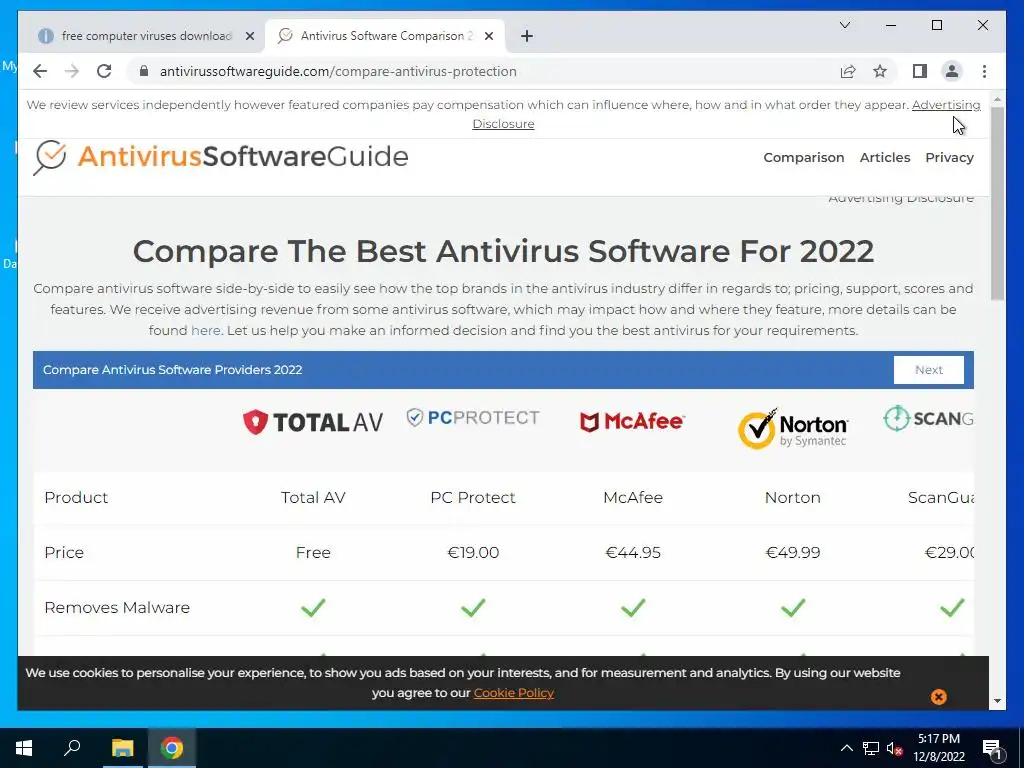This screenshot has width=1024, height=768.
Task: Open the Chrome profile avatar
Action: pos(952,71)
